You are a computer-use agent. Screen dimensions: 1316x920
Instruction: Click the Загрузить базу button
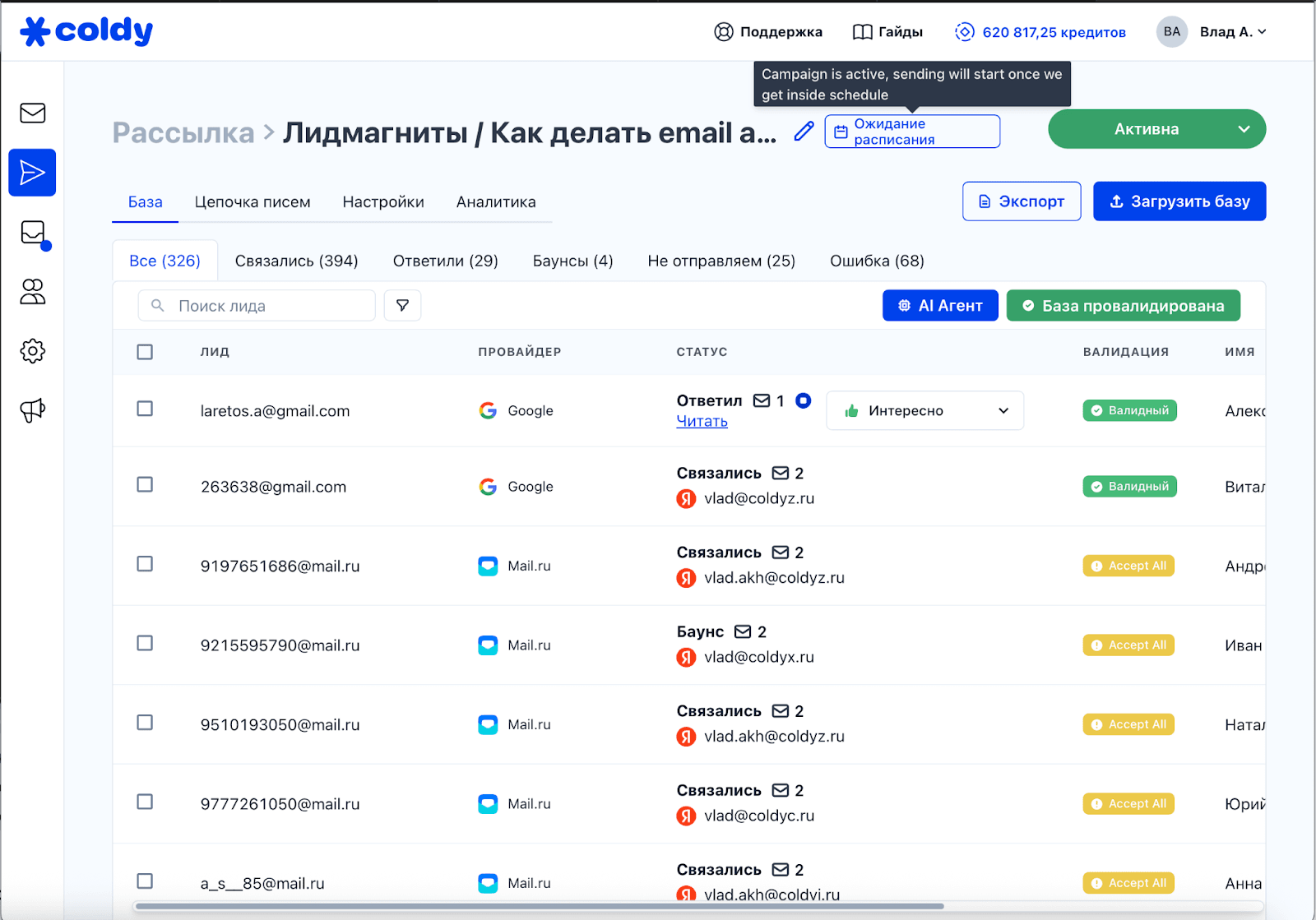(1179, 201)
